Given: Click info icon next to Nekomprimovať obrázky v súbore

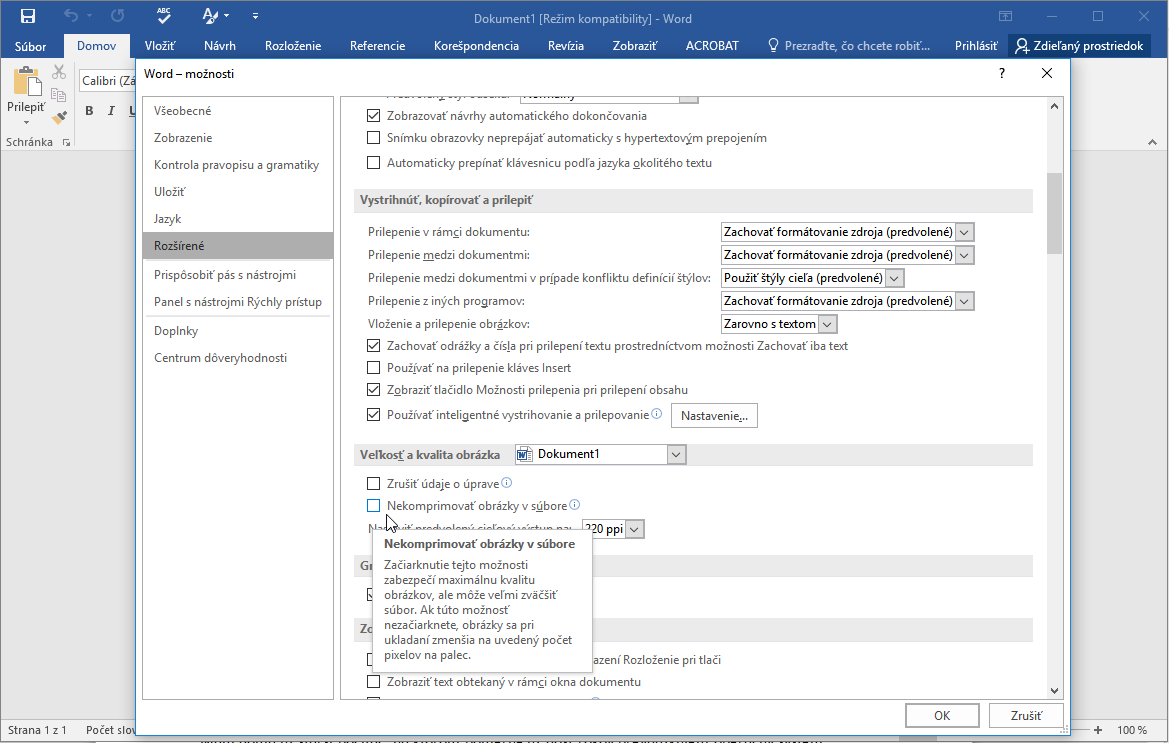Looking at the screenshot, I should 575,505.
